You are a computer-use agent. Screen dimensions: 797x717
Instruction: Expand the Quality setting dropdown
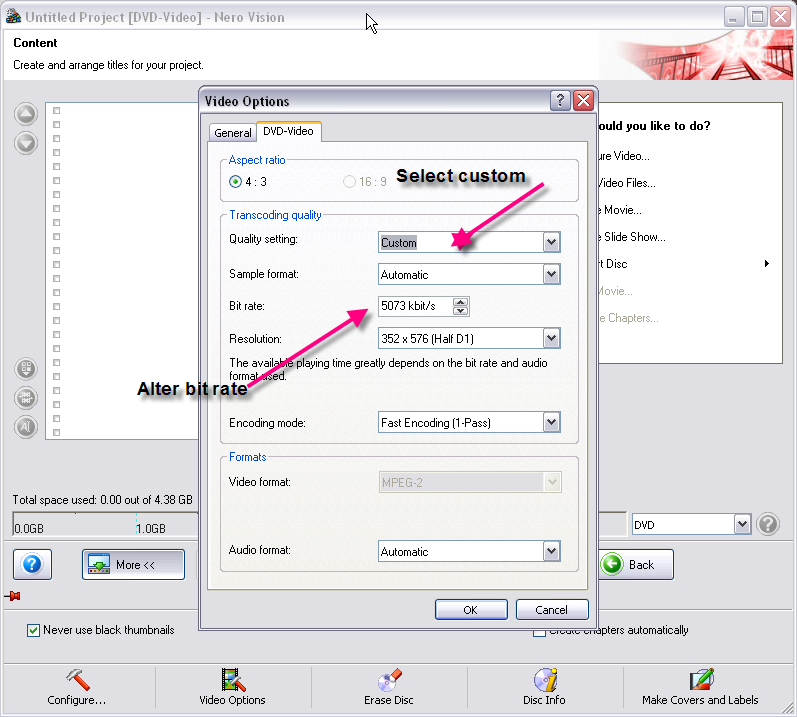point(551,242)
